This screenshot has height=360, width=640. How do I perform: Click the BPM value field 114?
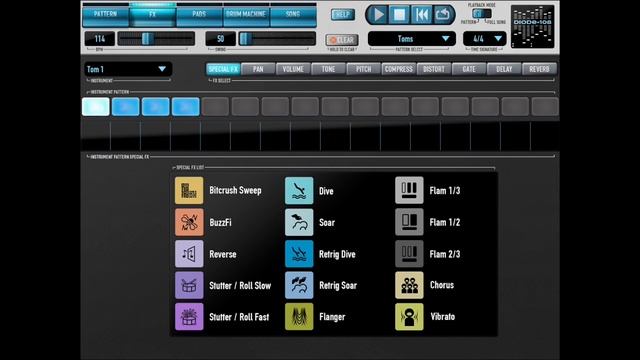point(100,39)
